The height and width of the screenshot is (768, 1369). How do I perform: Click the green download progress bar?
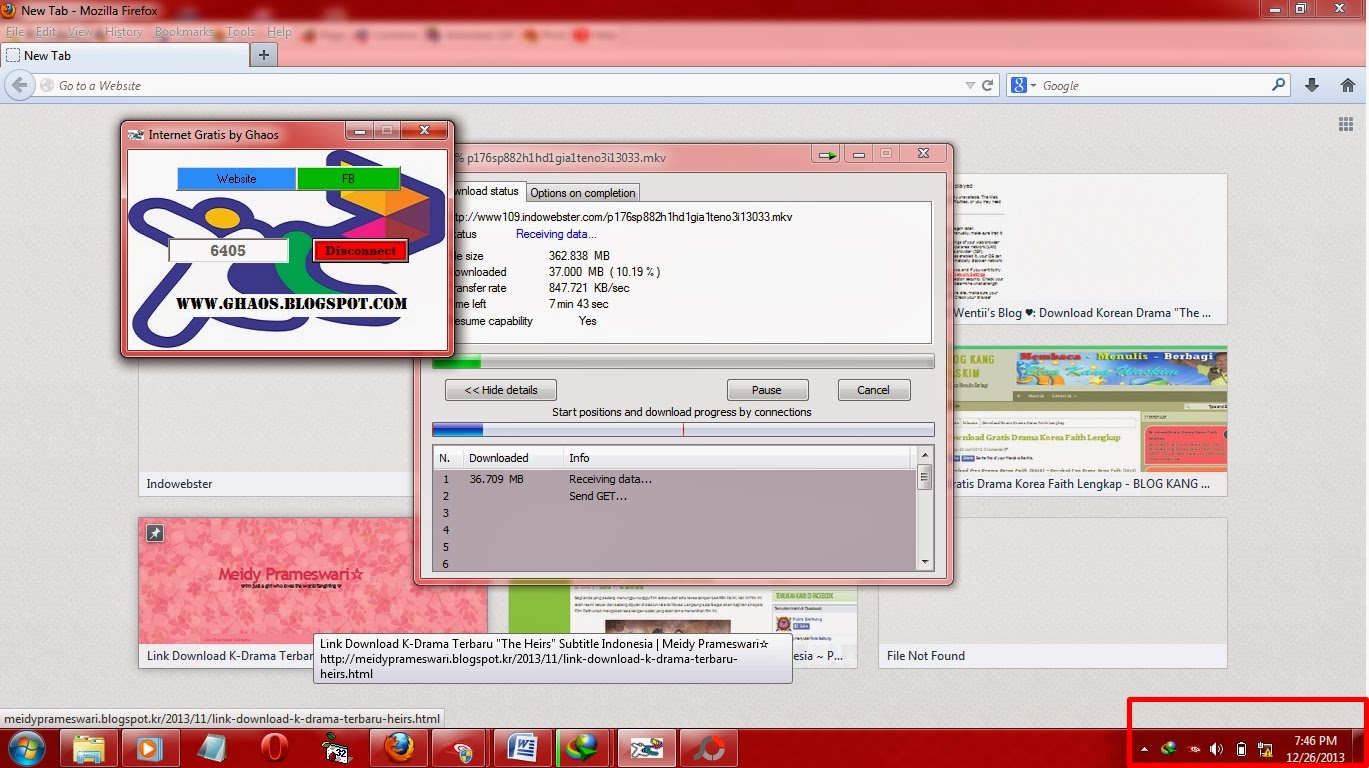(683, 362)
